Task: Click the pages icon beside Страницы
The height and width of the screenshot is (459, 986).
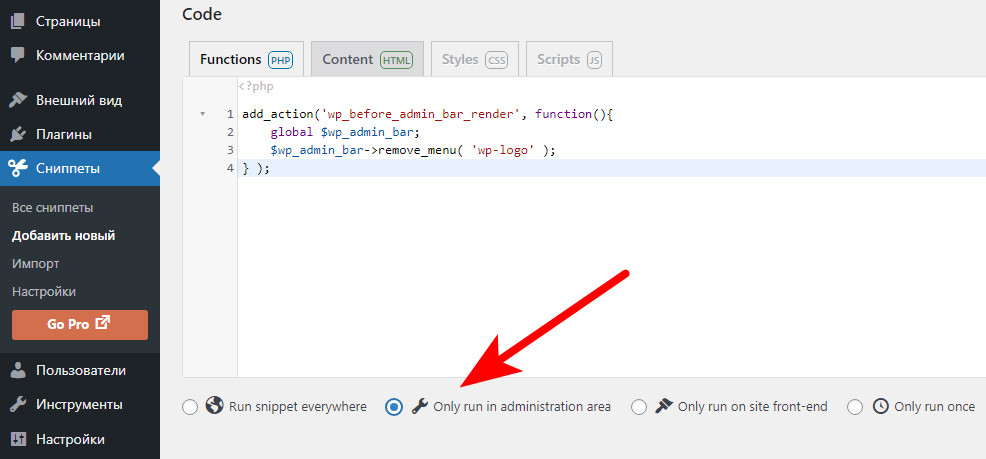Action: point(18,21)
